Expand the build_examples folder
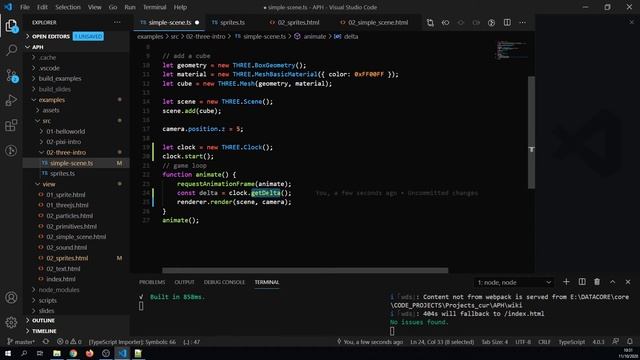The width and height of the screenshot is (640, 360). tap(60, 78)
